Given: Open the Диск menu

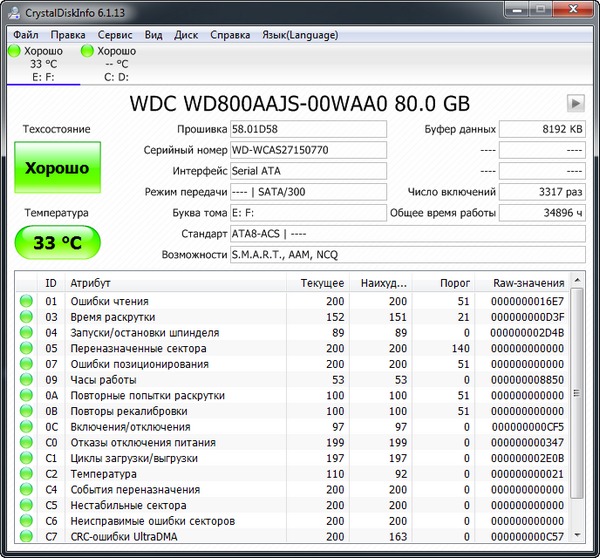Looking at the screenshot, I should point(186,34).
